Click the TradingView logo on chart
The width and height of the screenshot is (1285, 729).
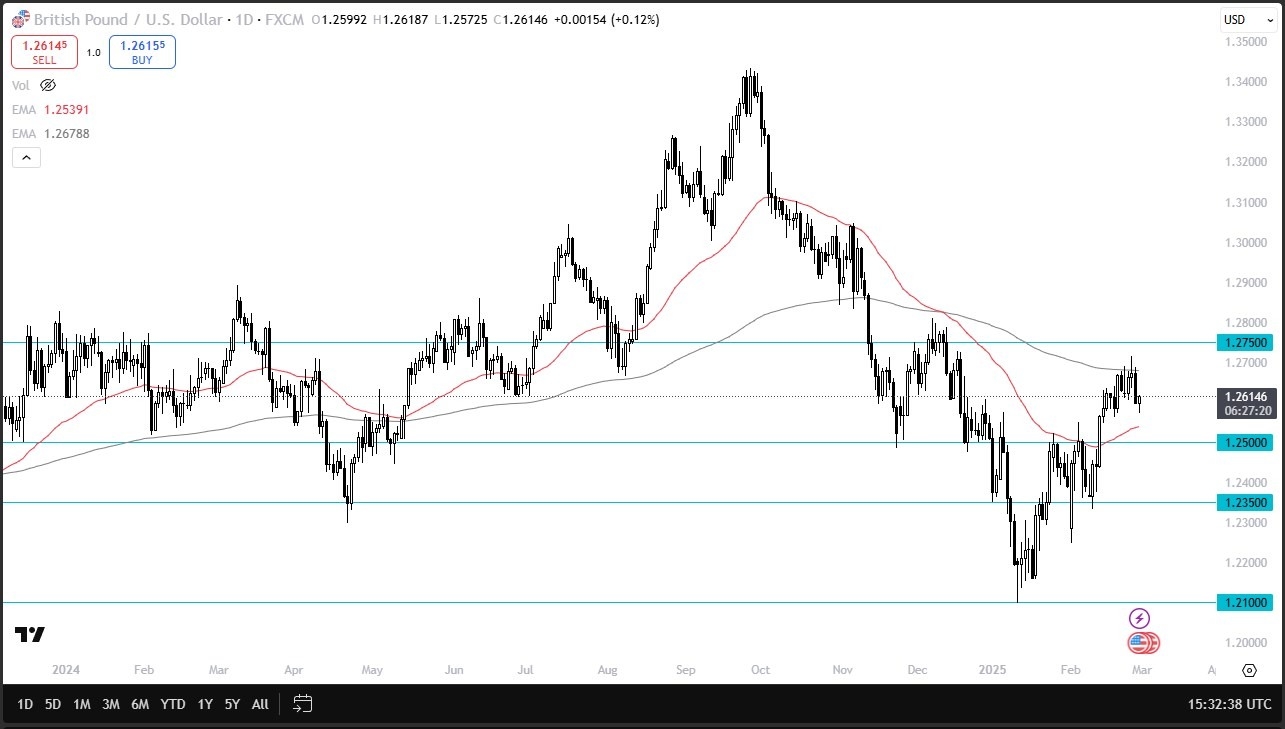pyautogui.click(x=30, y=635)
